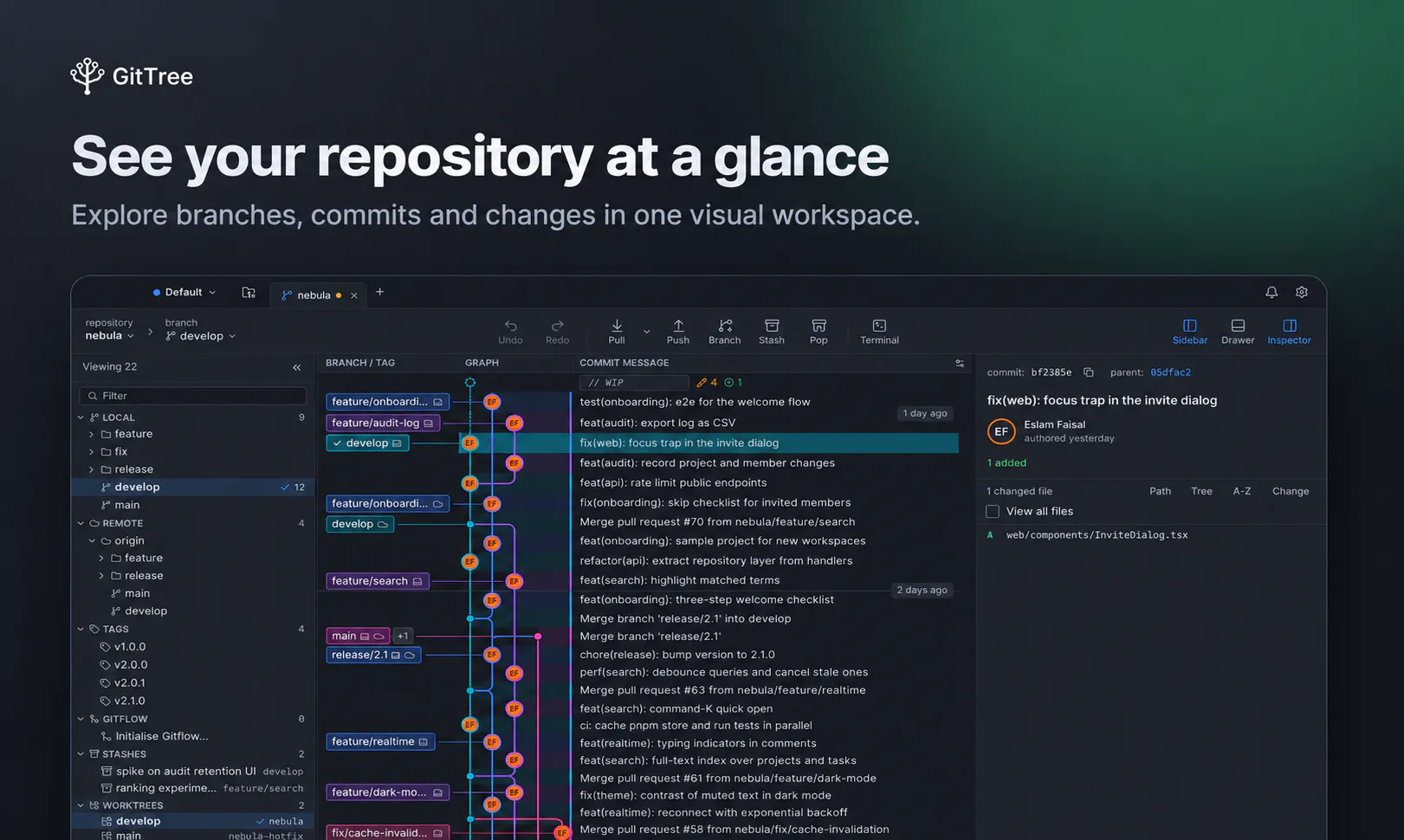Viewport: 1404px width, 840px height.
Task: Select tag v2.0.1 in the tree
Action: (130, 683)
